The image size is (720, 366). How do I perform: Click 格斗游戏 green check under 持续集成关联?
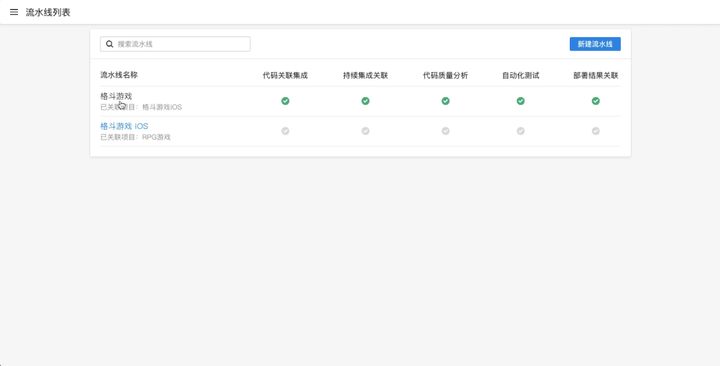point(365,101)
